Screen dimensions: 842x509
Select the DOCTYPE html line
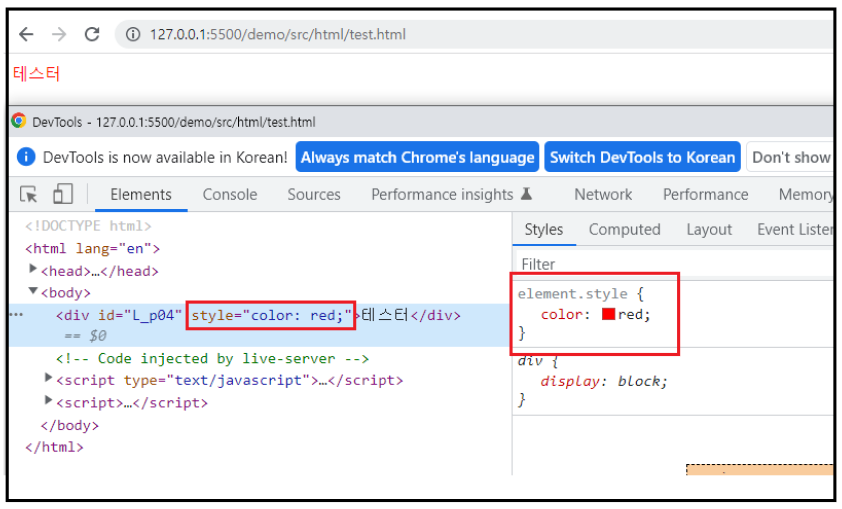pos(88,226)
